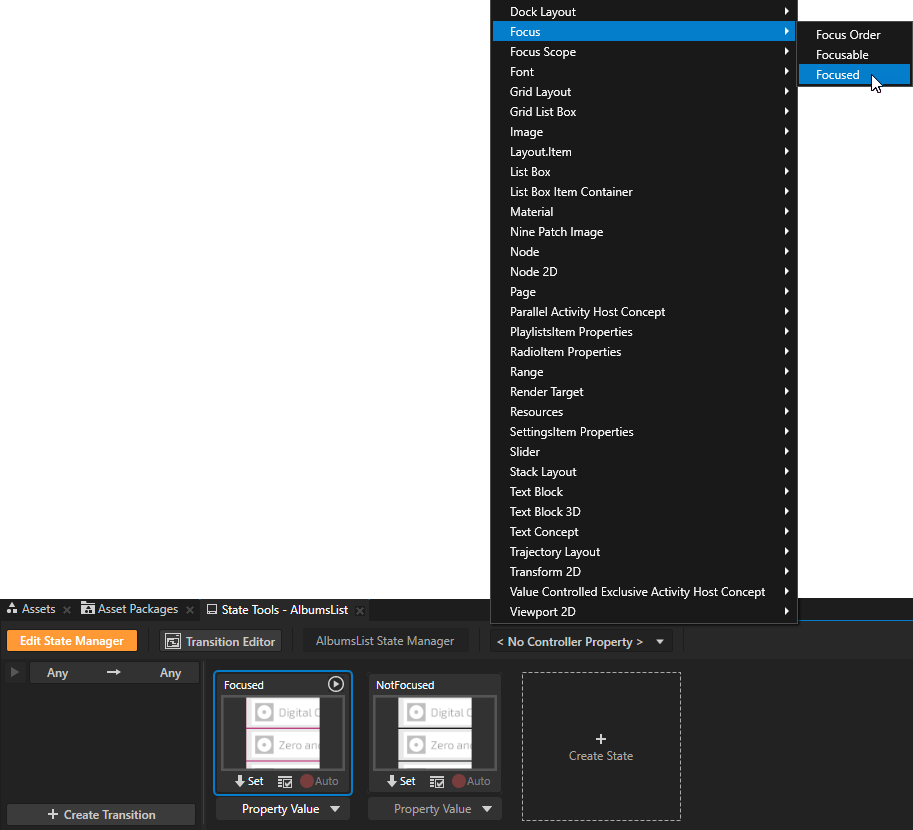Click Set icon on NotFocused state

pyautogui.click(x=401, y=781)
